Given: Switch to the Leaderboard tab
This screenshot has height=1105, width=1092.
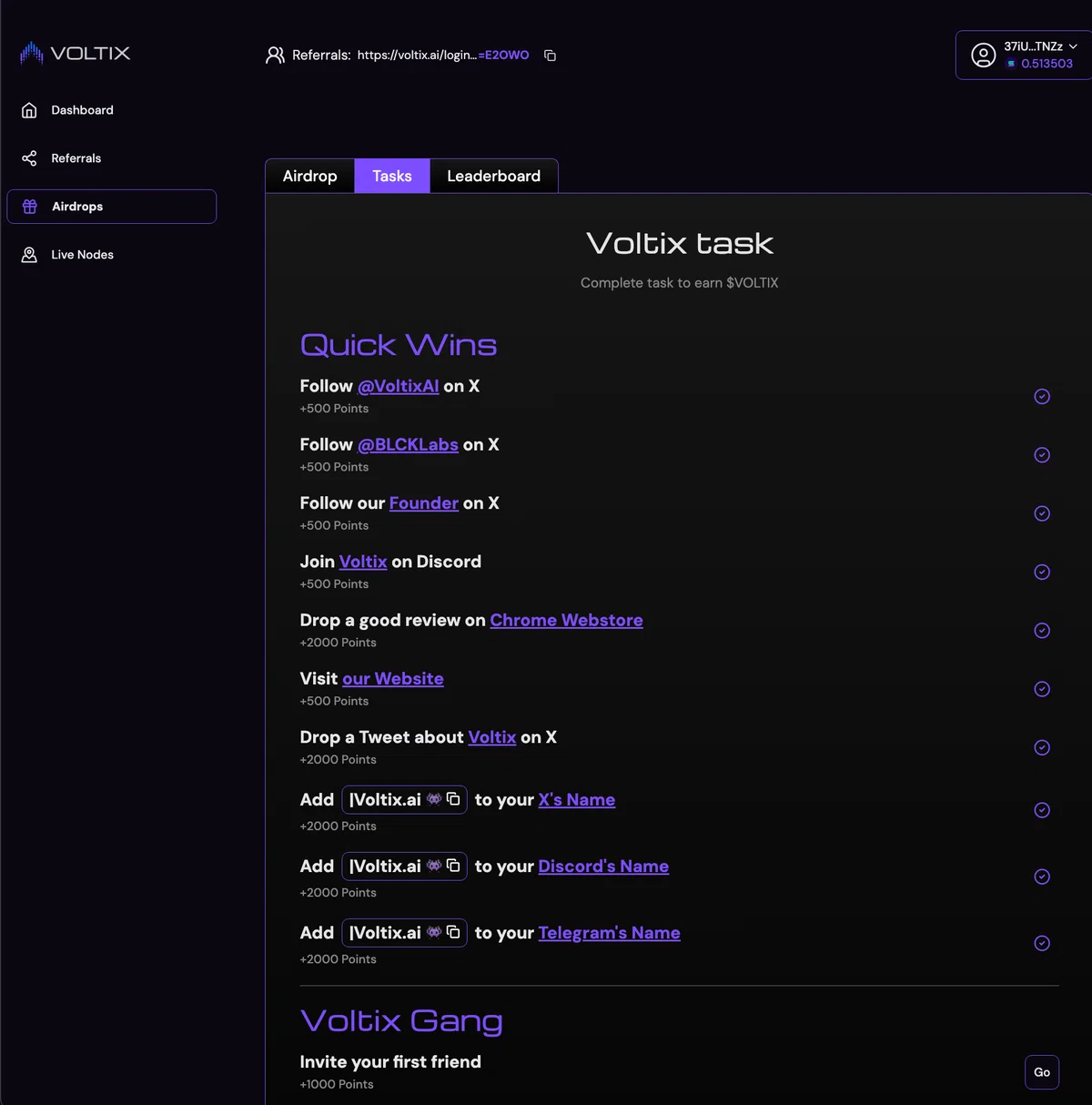Looking at the screenshot, I should (493, 176).
